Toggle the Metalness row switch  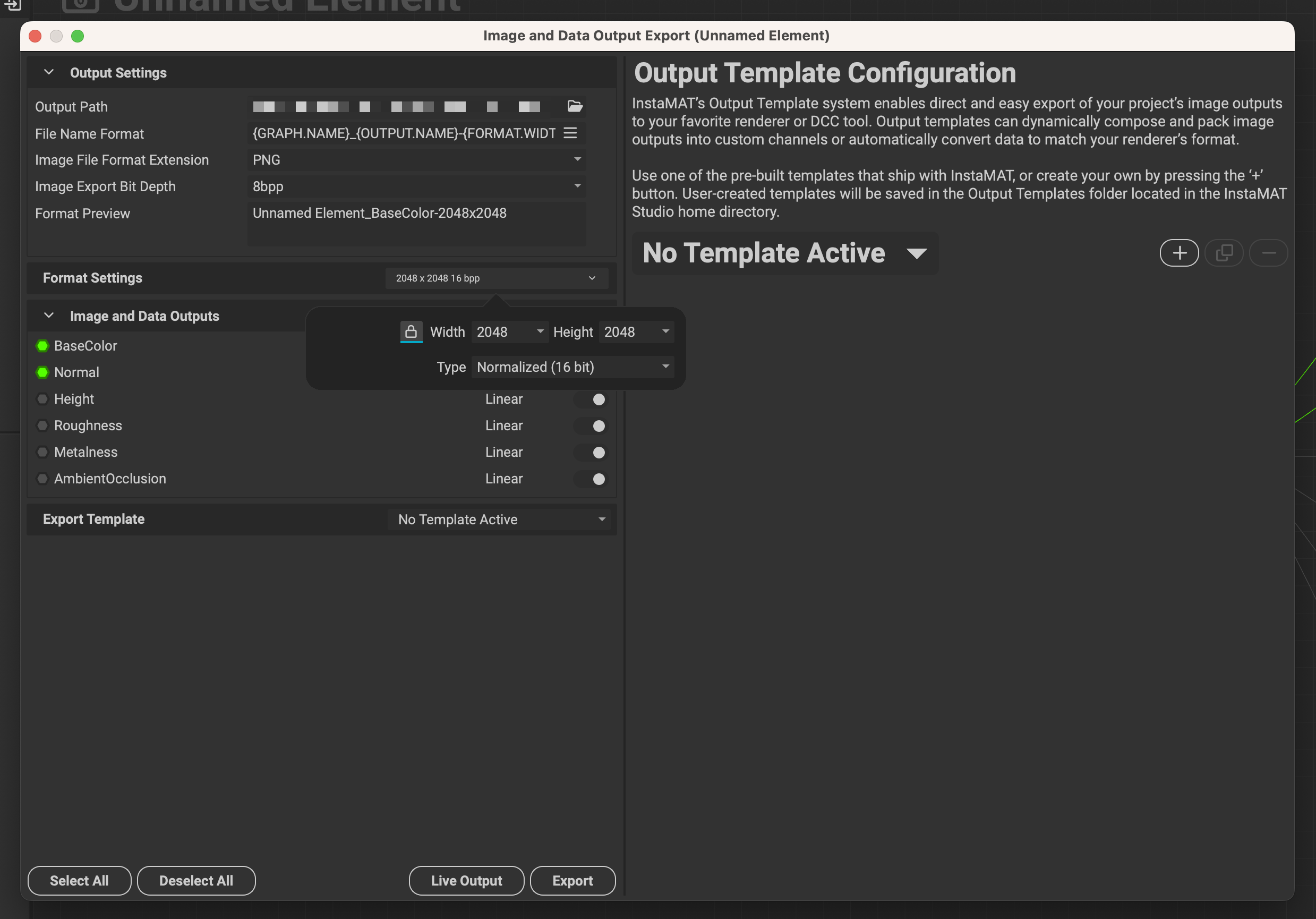(593, 453)
